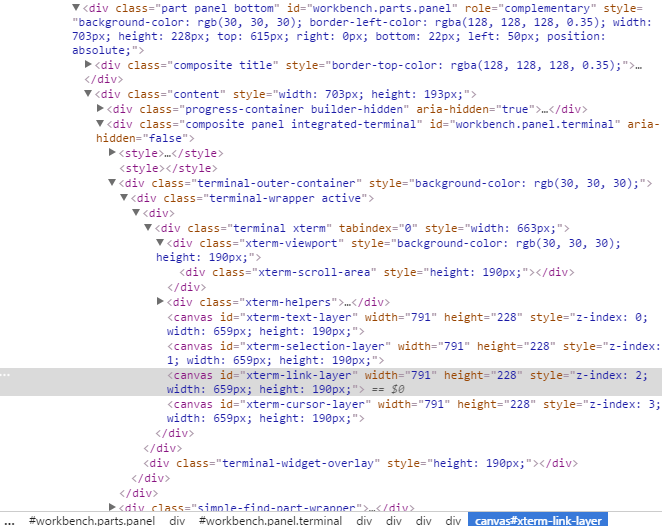Select the xterm-text-layer canvas element

point(407,324)
